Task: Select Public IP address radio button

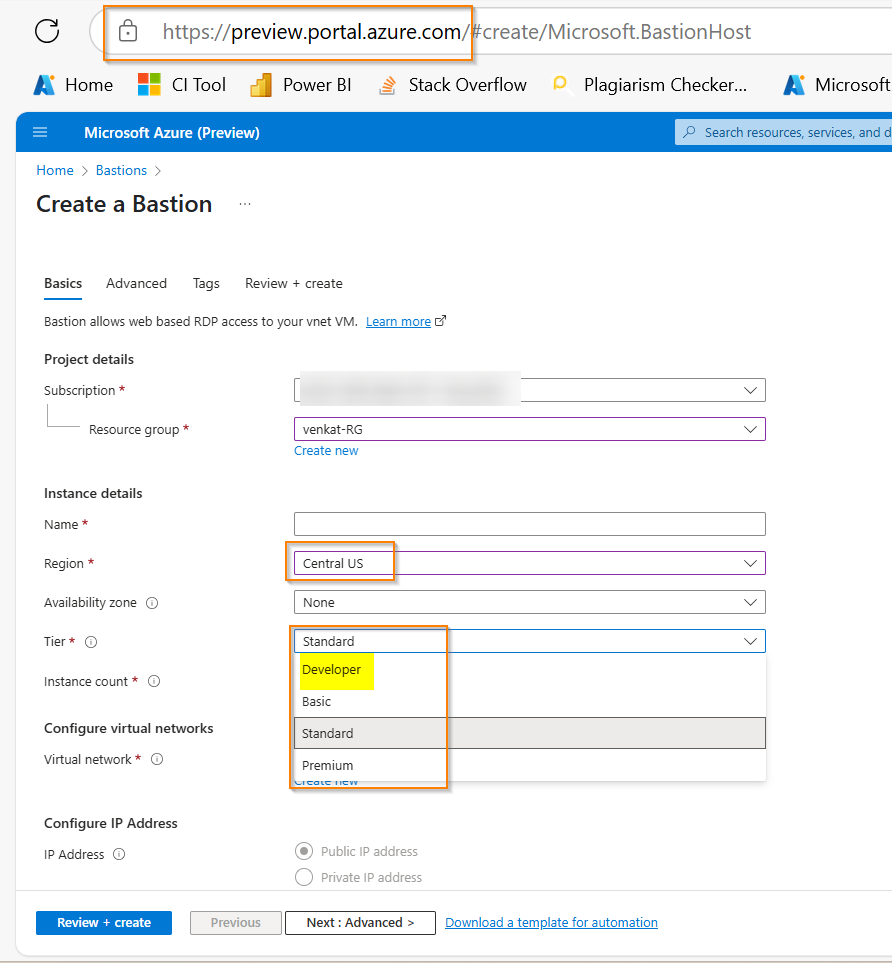Action: point(303,851)
